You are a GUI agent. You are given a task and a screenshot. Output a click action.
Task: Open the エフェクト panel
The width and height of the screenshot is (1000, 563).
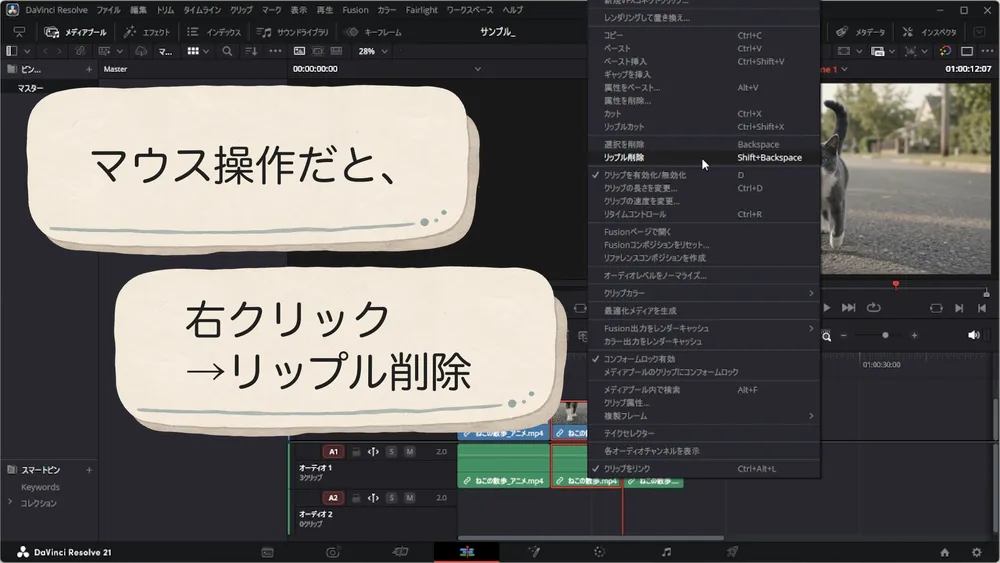[147, 32]
